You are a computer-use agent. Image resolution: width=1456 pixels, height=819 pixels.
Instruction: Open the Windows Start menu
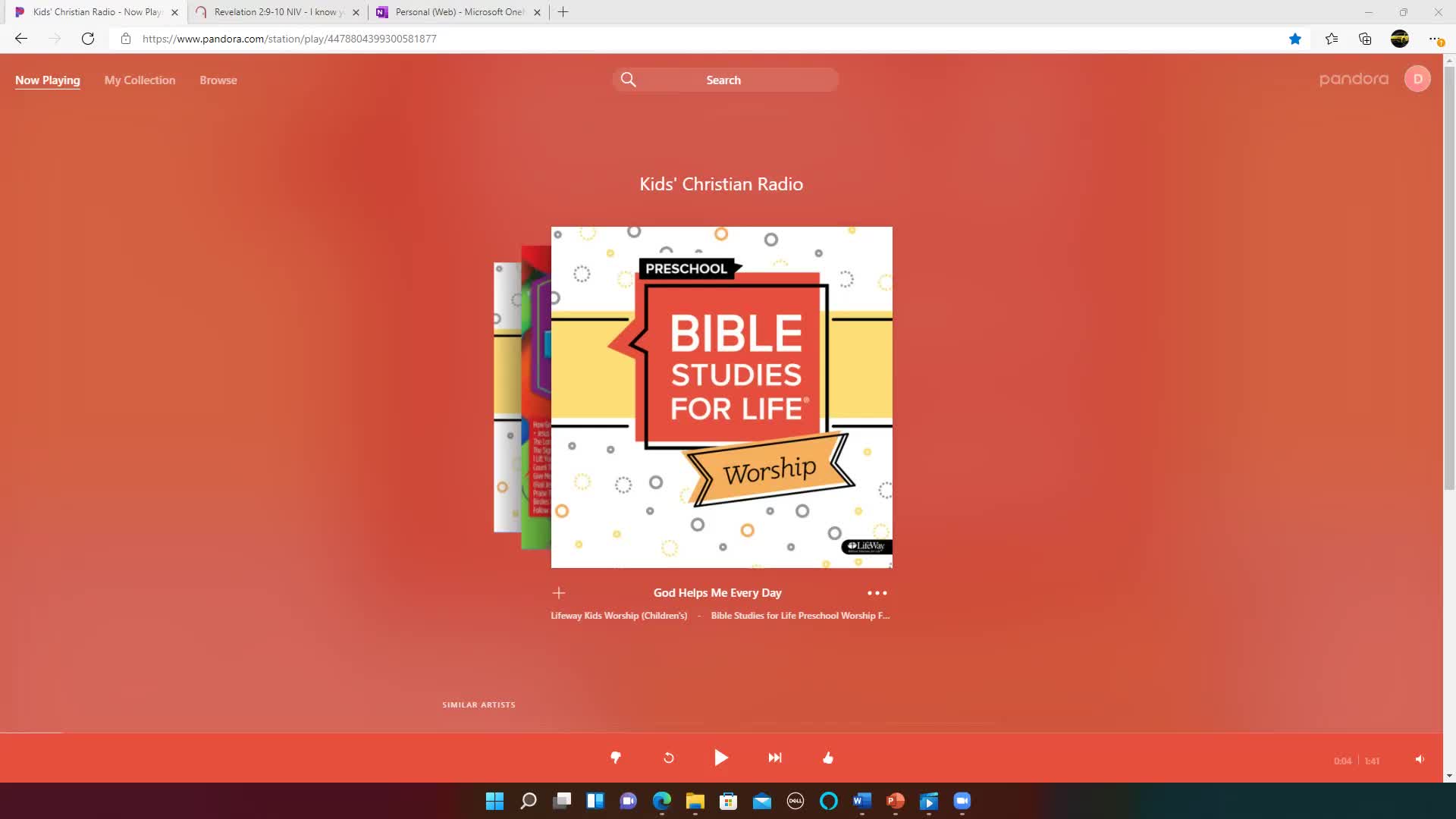click(494, 801)
